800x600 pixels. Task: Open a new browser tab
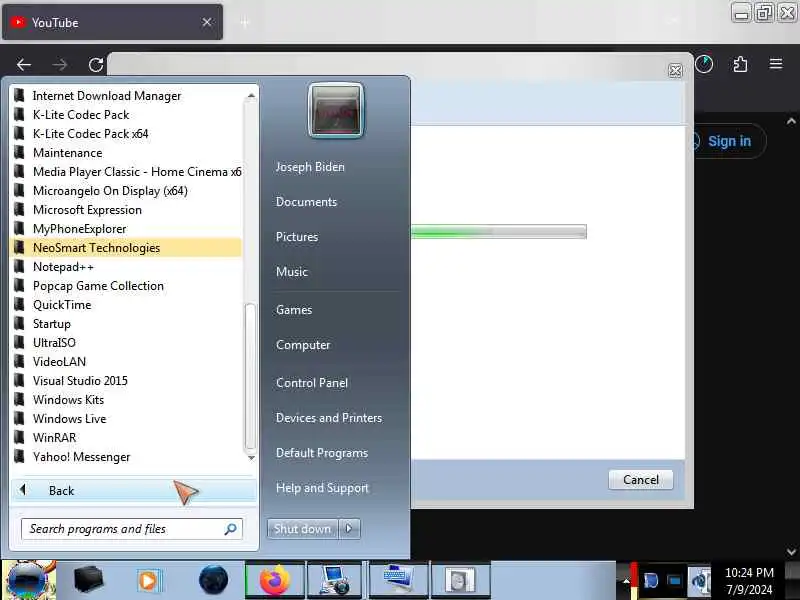click(x=245, y=22)
